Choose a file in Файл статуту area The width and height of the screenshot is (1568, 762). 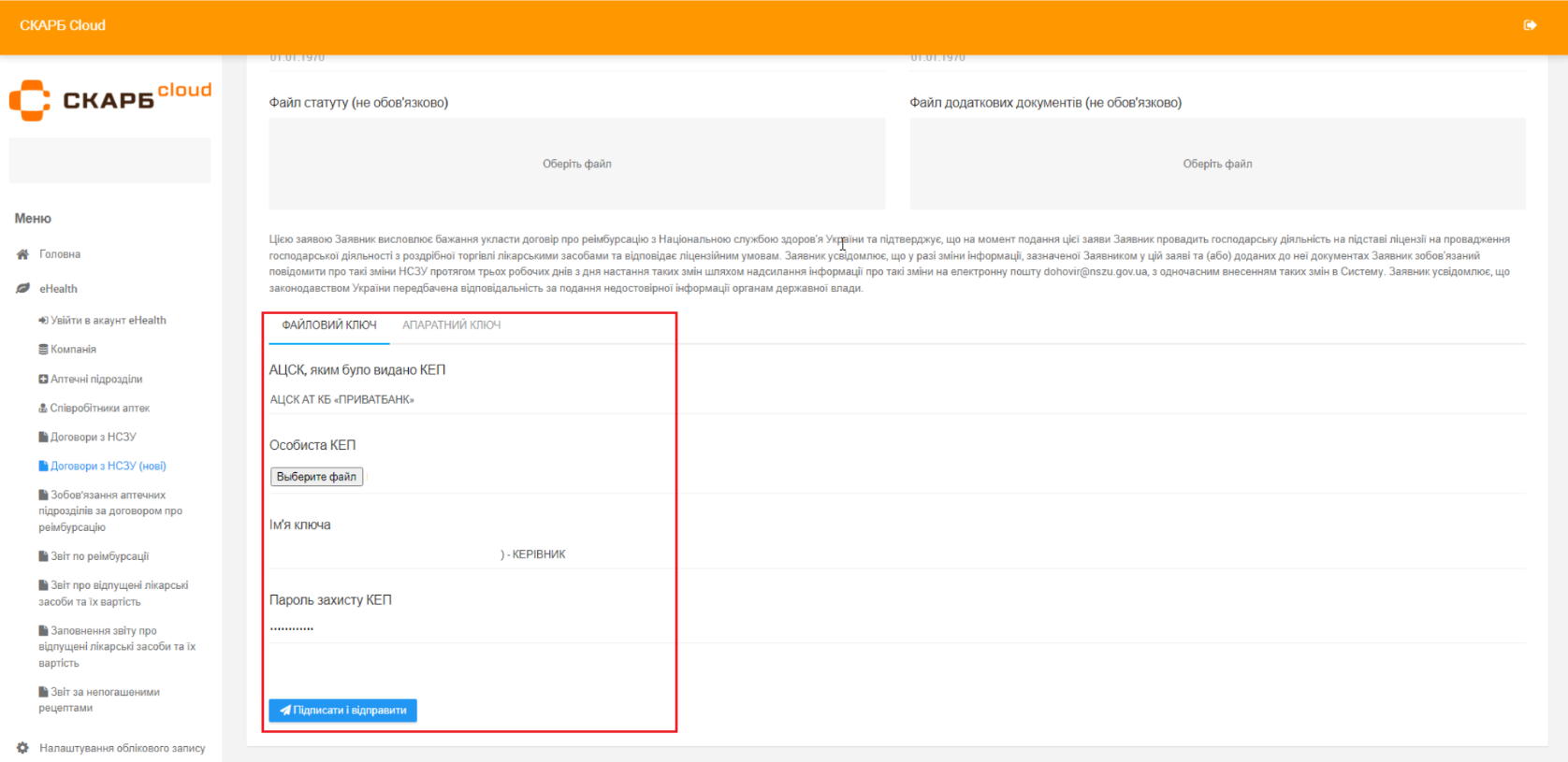pyautogui.click(x=576, y=164)
